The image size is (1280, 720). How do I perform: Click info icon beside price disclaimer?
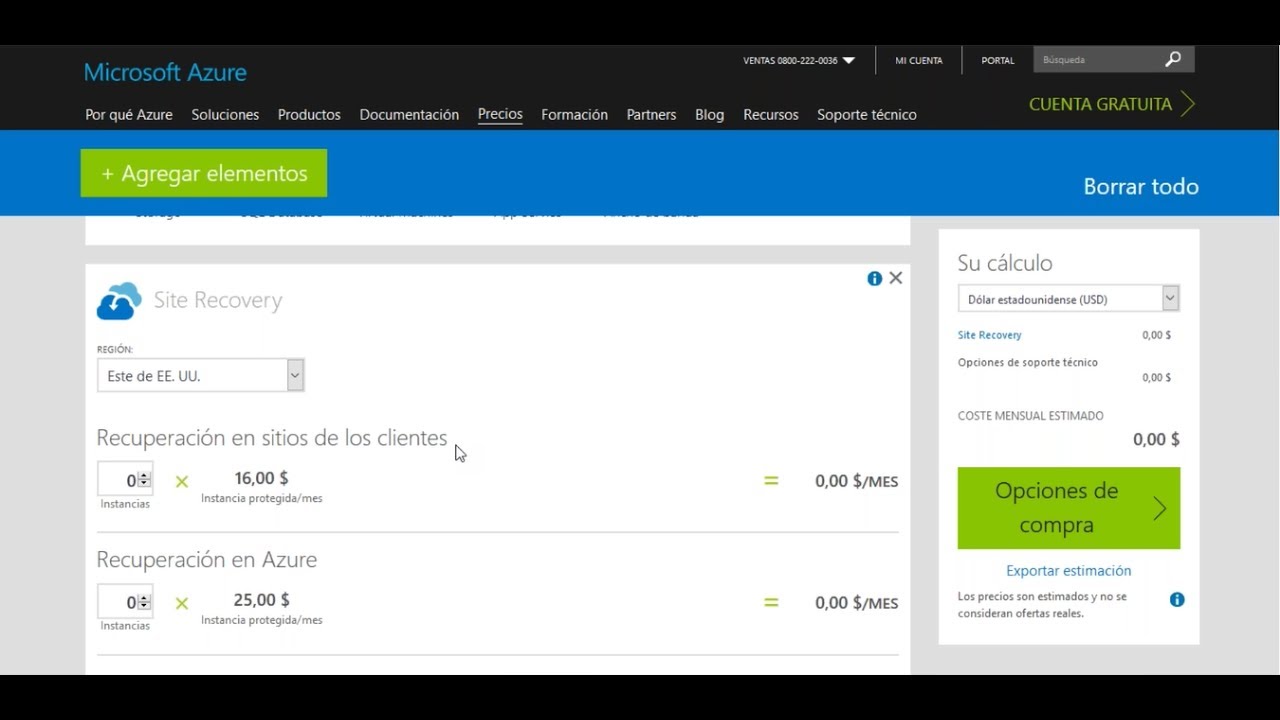(x=1177, y=600)
